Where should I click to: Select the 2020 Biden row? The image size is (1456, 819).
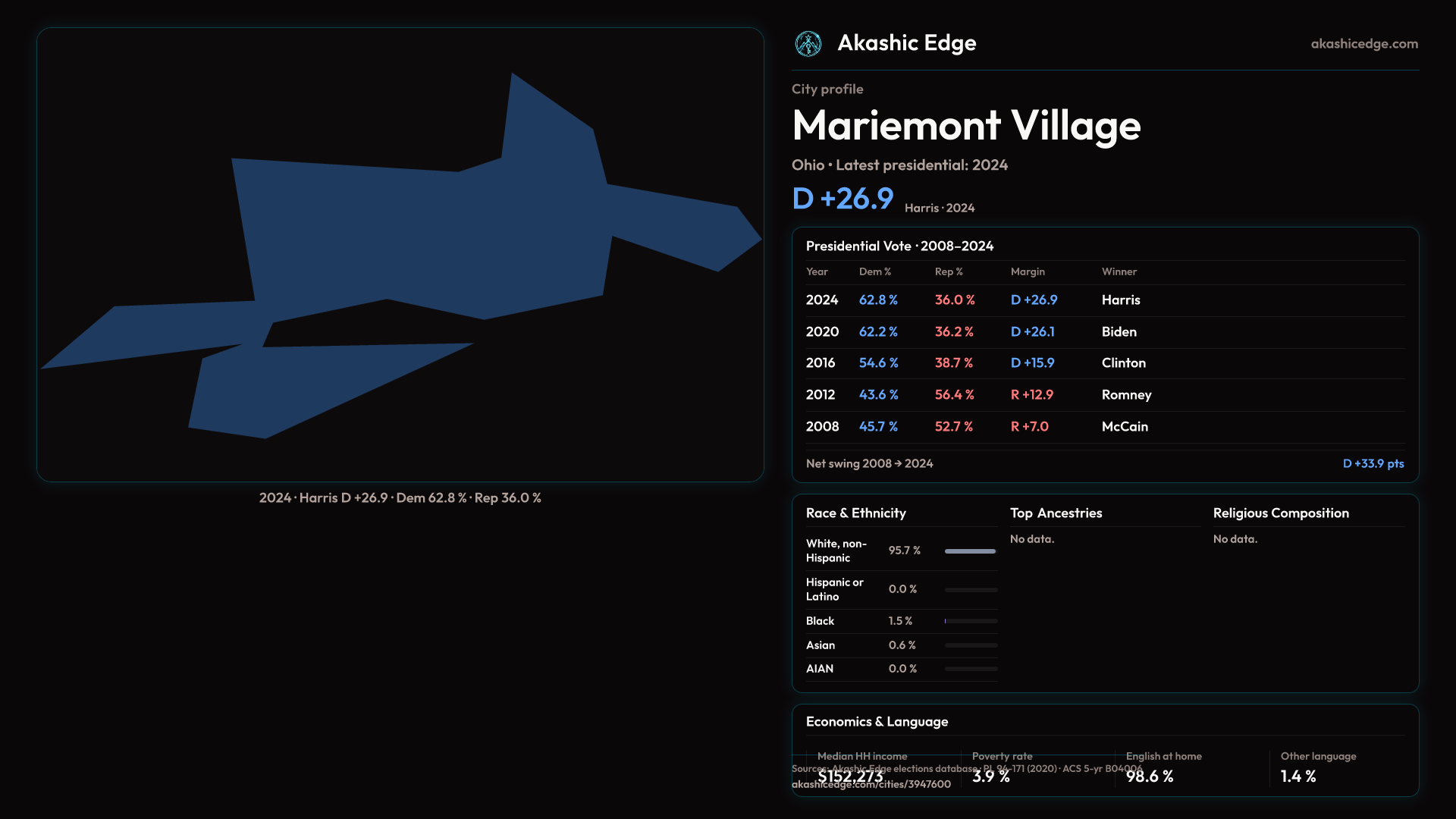(1104, 332)
